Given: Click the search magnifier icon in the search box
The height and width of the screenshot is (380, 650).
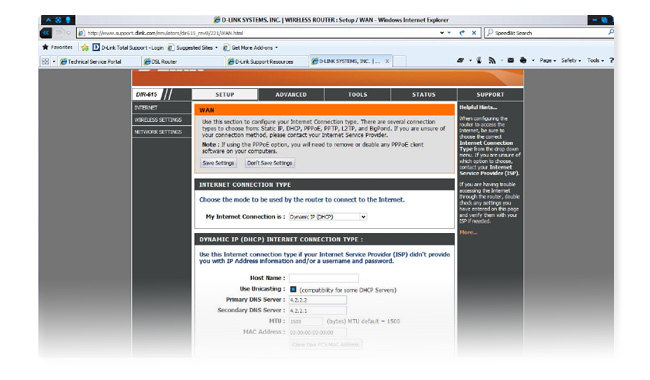Looking at the screenshot, I should [x=611, y=32].
